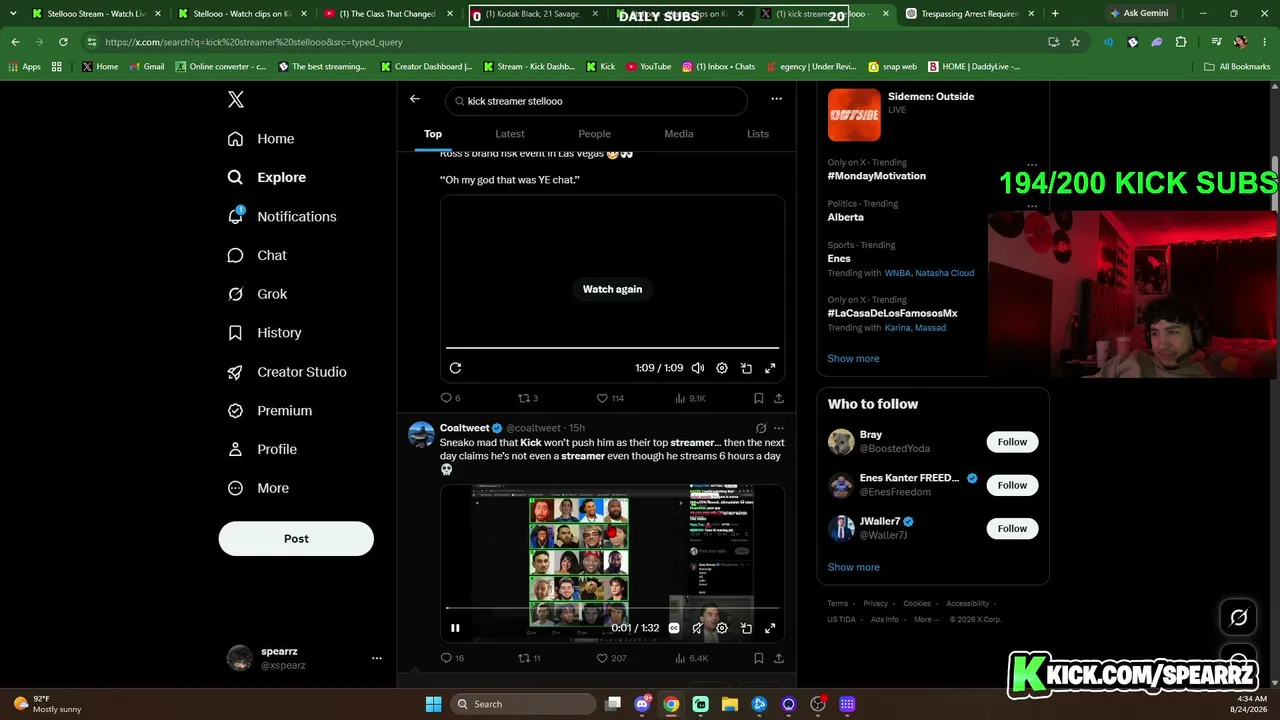Unmute the Coaltweet video

pyautogui.click(x=698, y=628)
